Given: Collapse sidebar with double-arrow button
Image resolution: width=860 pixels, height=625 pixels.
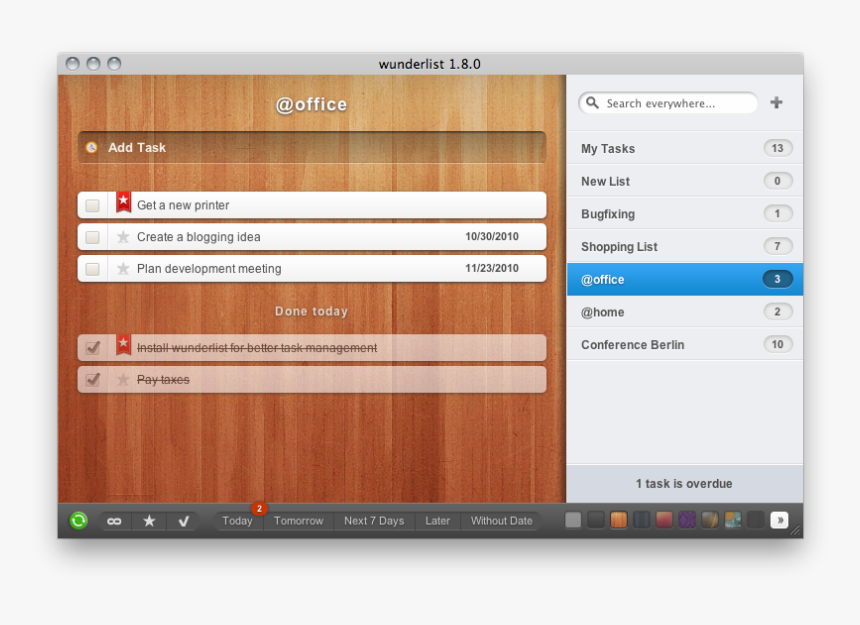Looking at the screenshot, I should [x=779, y=520].
